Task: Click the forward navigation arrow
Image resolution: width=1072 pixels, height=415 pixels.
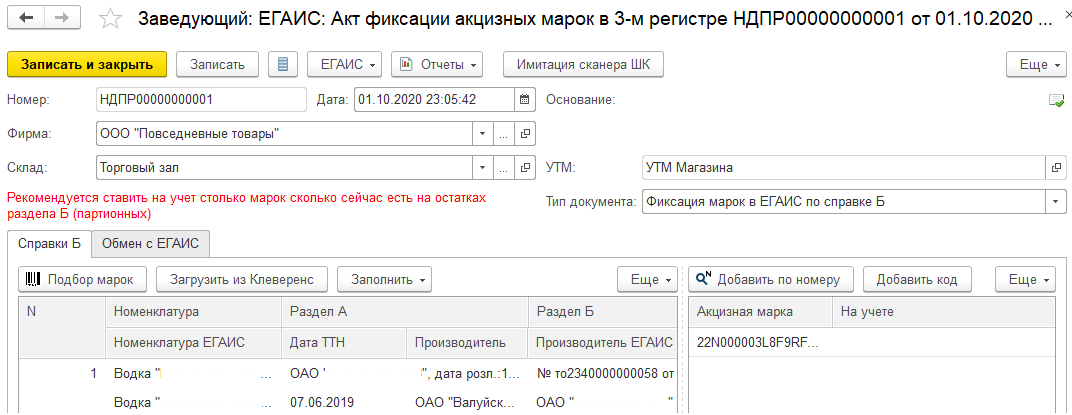Action: point(62,19)
